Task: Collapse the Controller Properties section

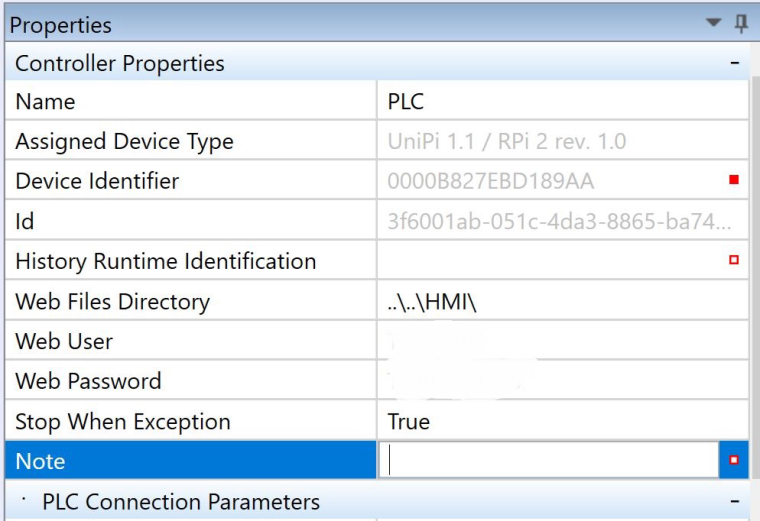Action: 734,63
